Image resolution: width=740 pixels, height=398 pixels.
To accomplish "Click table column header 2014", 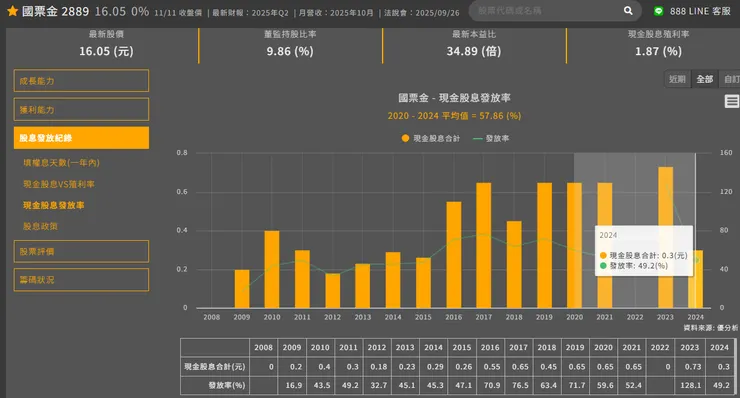I will (x=433, y=347).
